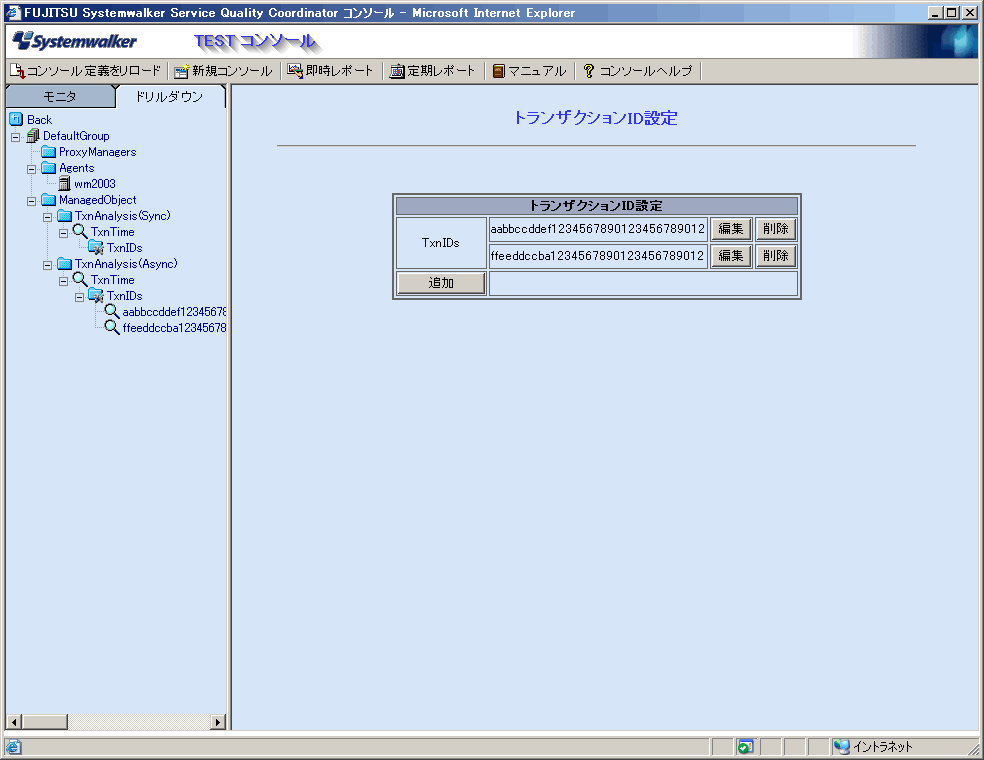Click the new console (新規コンソール) icon
The width and height of the screenshot is (984, 760).
click(x=181, y=71)
